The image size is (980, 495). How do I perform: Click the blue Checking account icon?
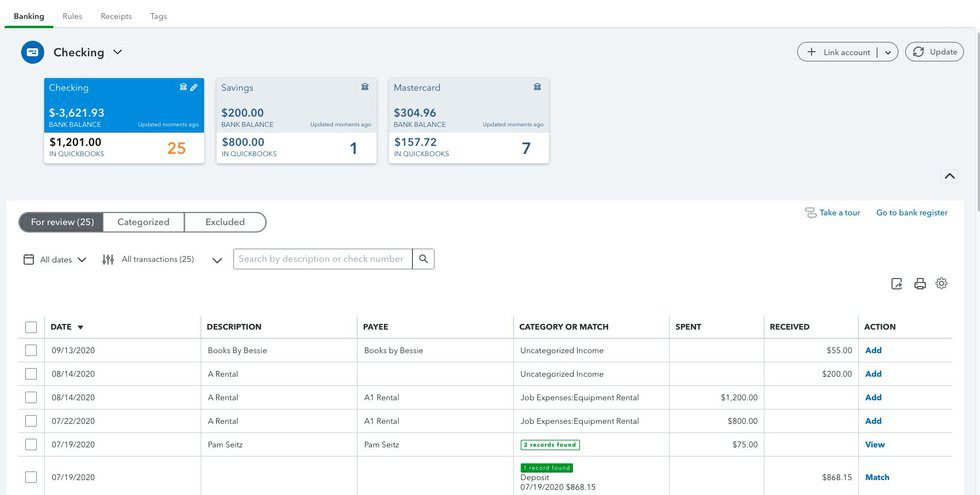click(33, 52)
